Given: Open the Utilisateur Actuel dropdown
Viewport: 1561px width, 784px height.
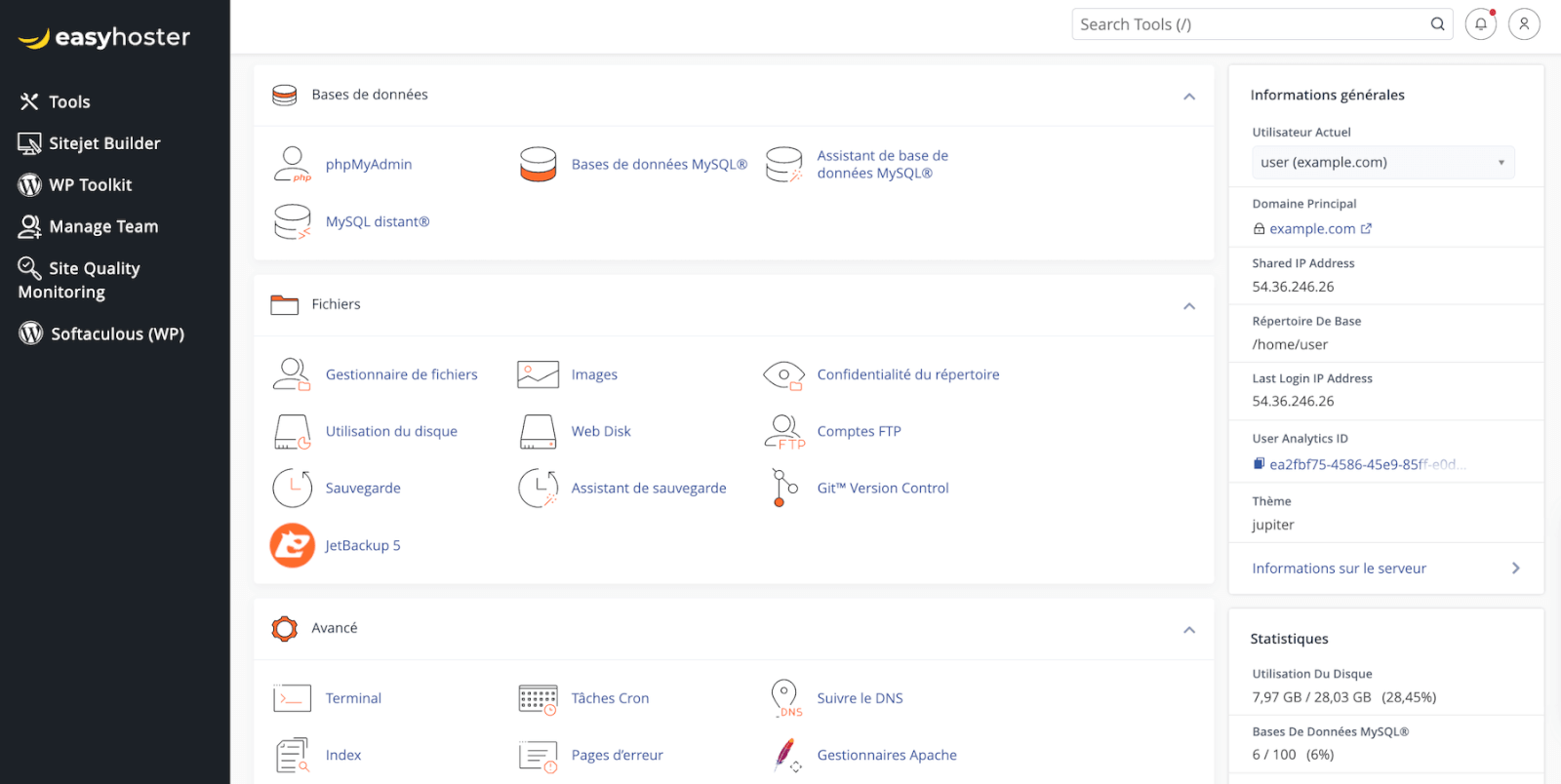Looking at the screenshot, I should coord(1383,163).
